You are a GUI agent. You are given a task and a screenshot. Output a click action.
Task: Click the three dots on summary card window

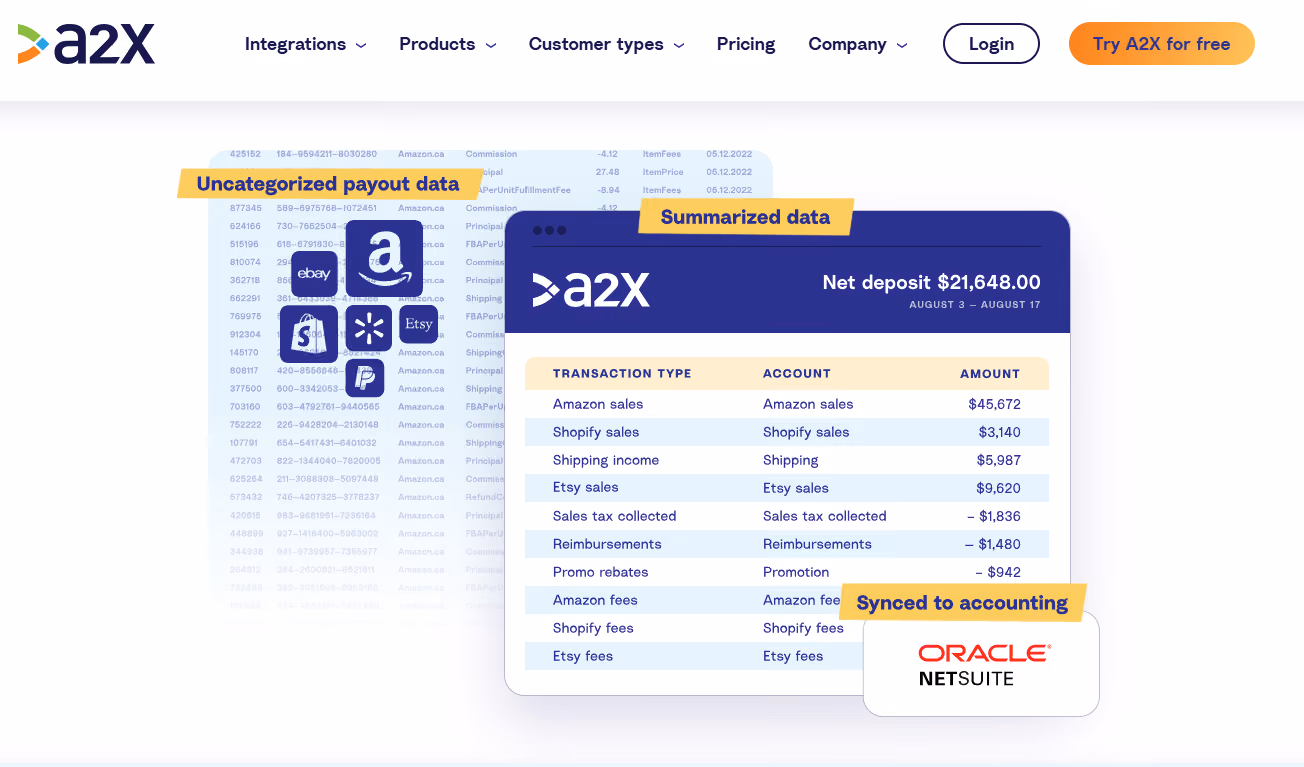(549, 230)
